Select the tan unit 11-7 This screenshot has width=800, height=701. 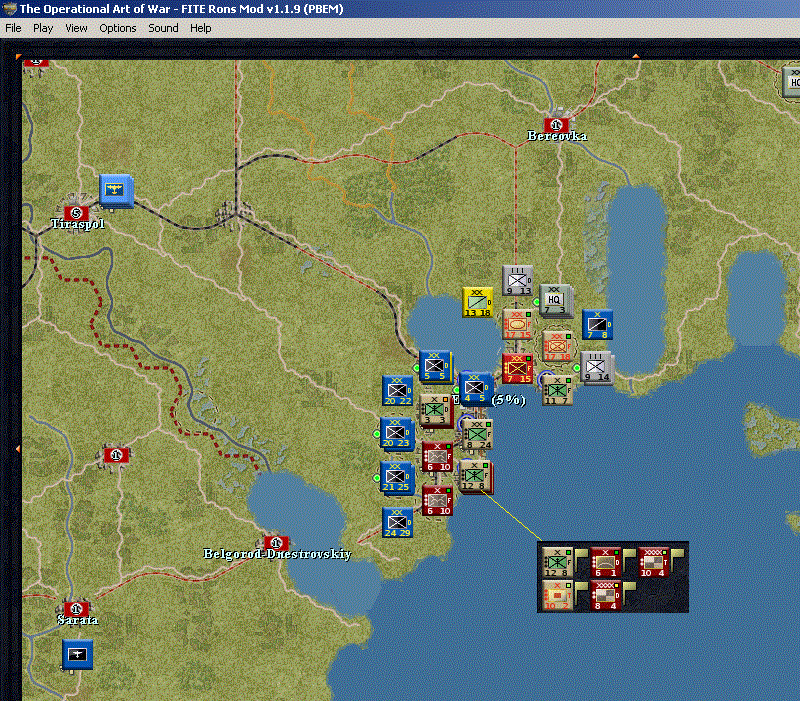click(x=557, y=390)
